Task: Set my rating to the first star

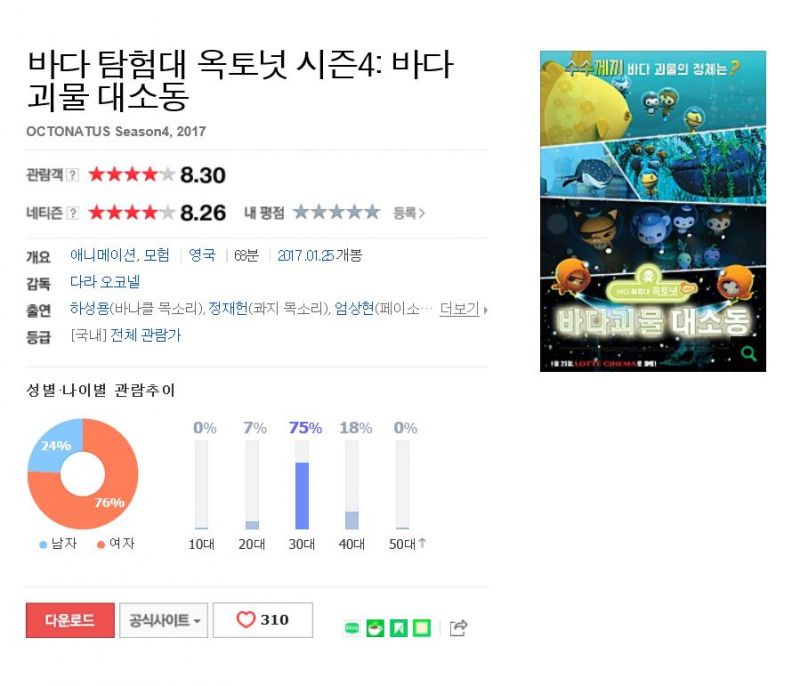Action: (x=302, y=211)
